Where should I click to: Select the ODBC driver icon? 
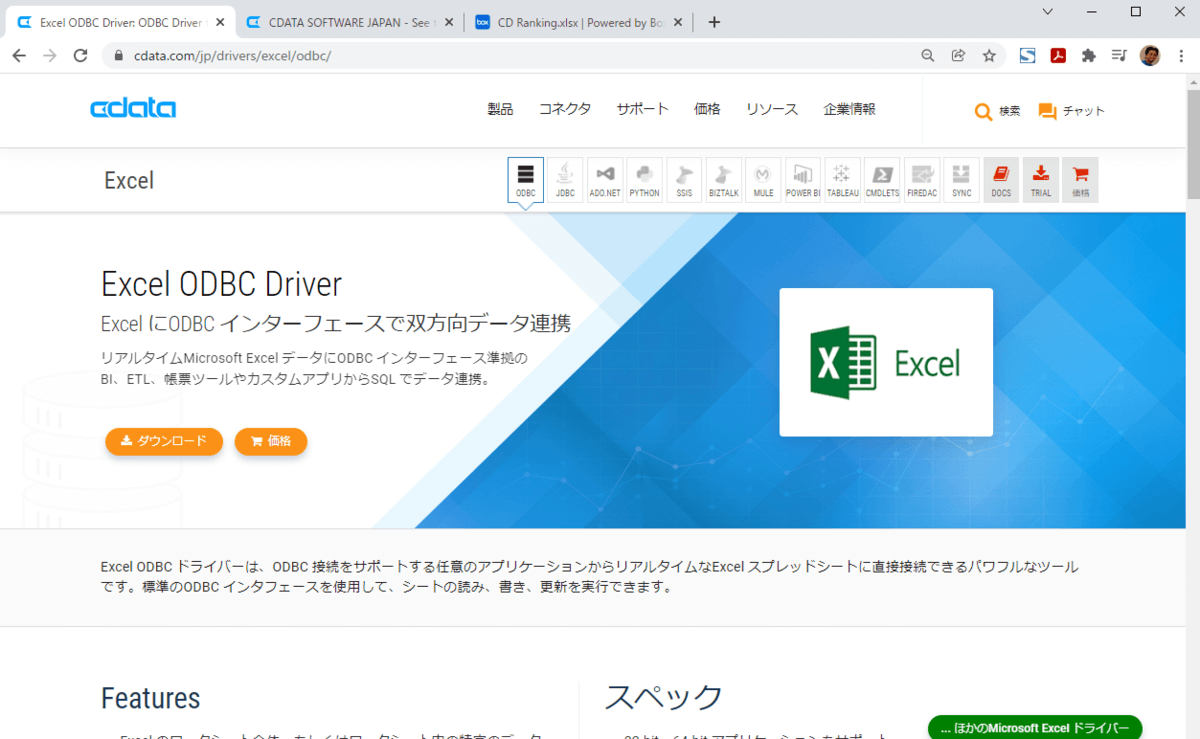pyautogui.click(x=525, y=180)
